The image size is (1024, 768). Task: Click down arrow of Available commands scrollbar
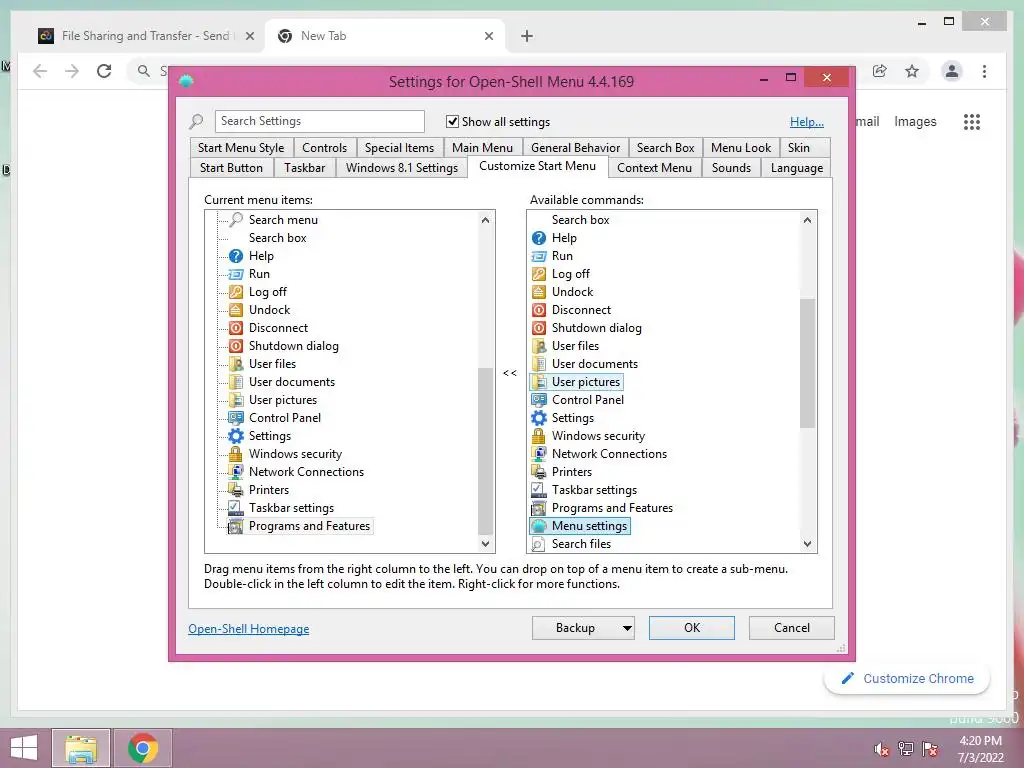pos(807,544)
